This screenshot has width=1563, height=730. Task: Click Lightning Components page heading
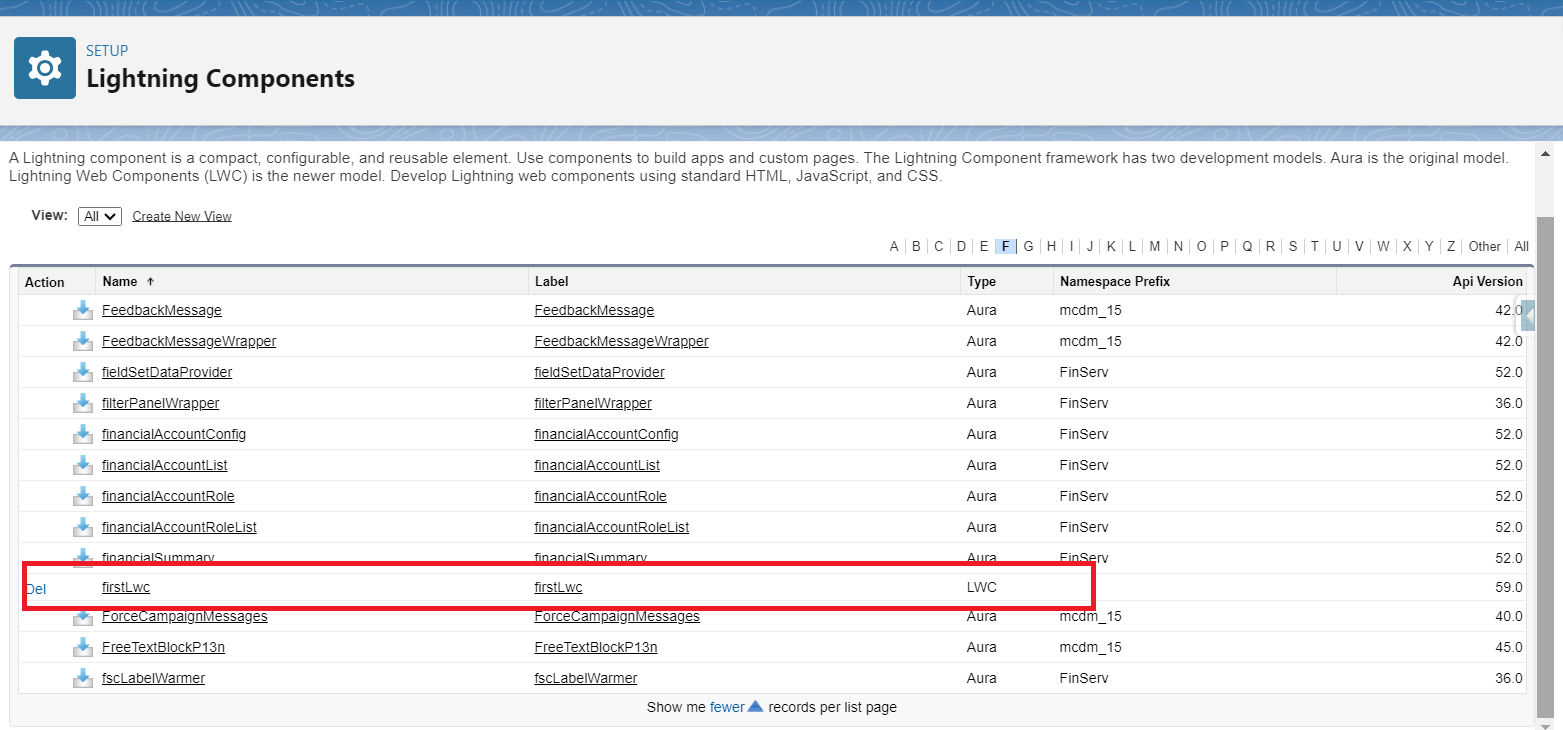(x=220, y=78)
